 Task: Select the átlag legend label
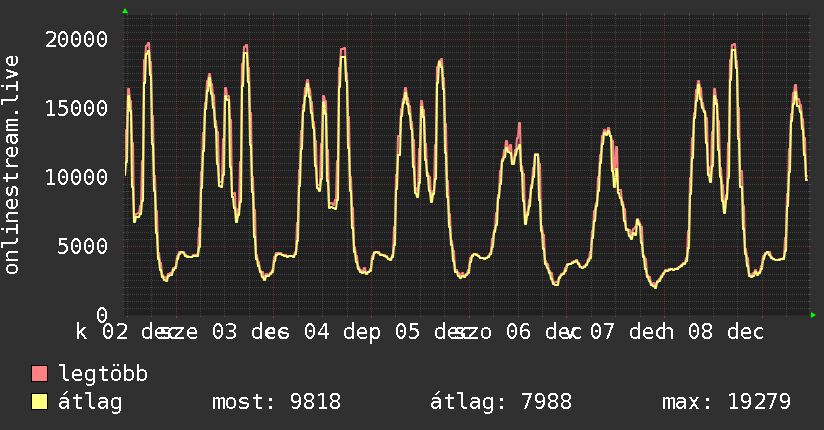click(90, 402)
